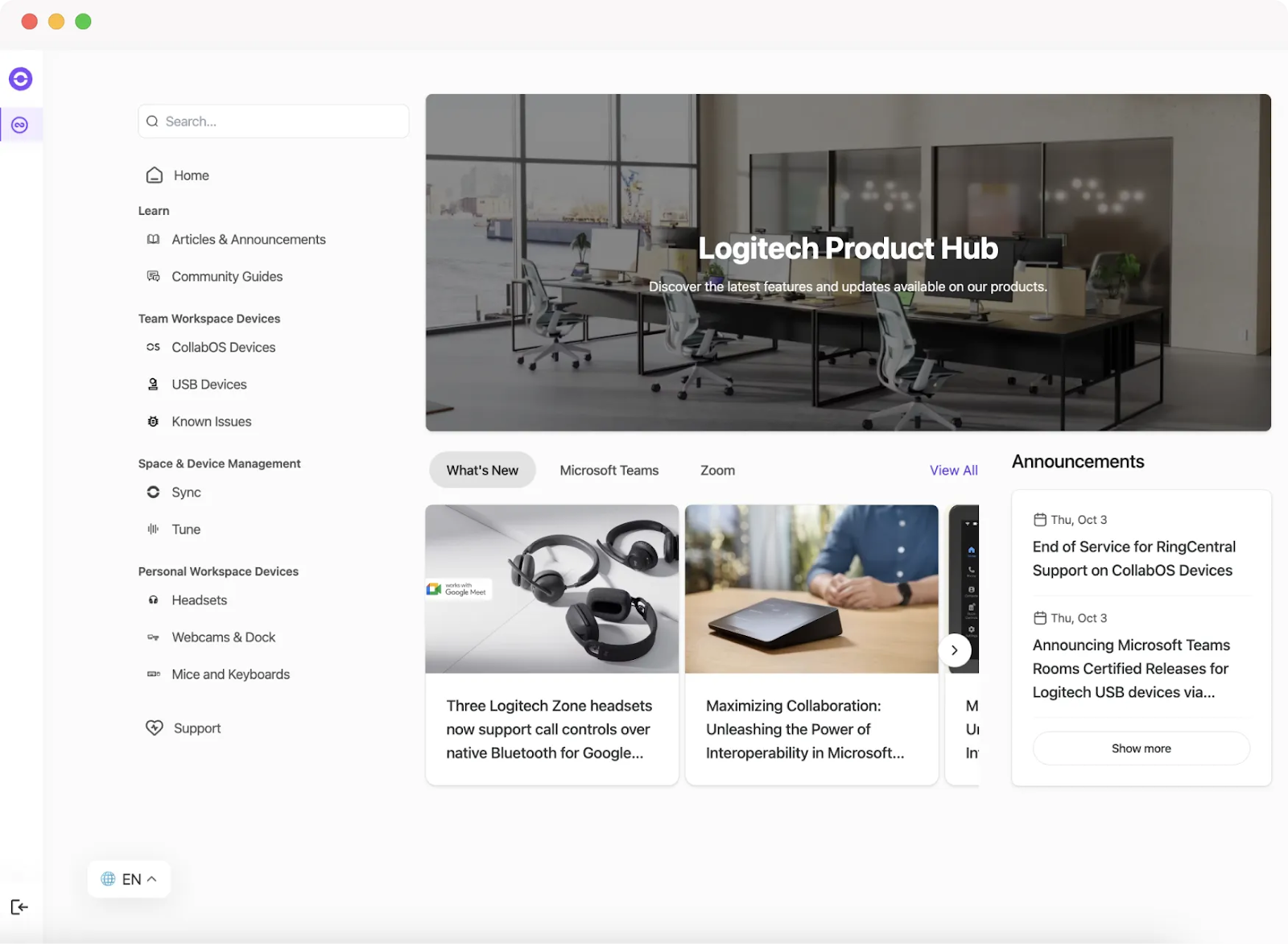Select Known Issues label
1288x944 pixels.
coord(212,422)
